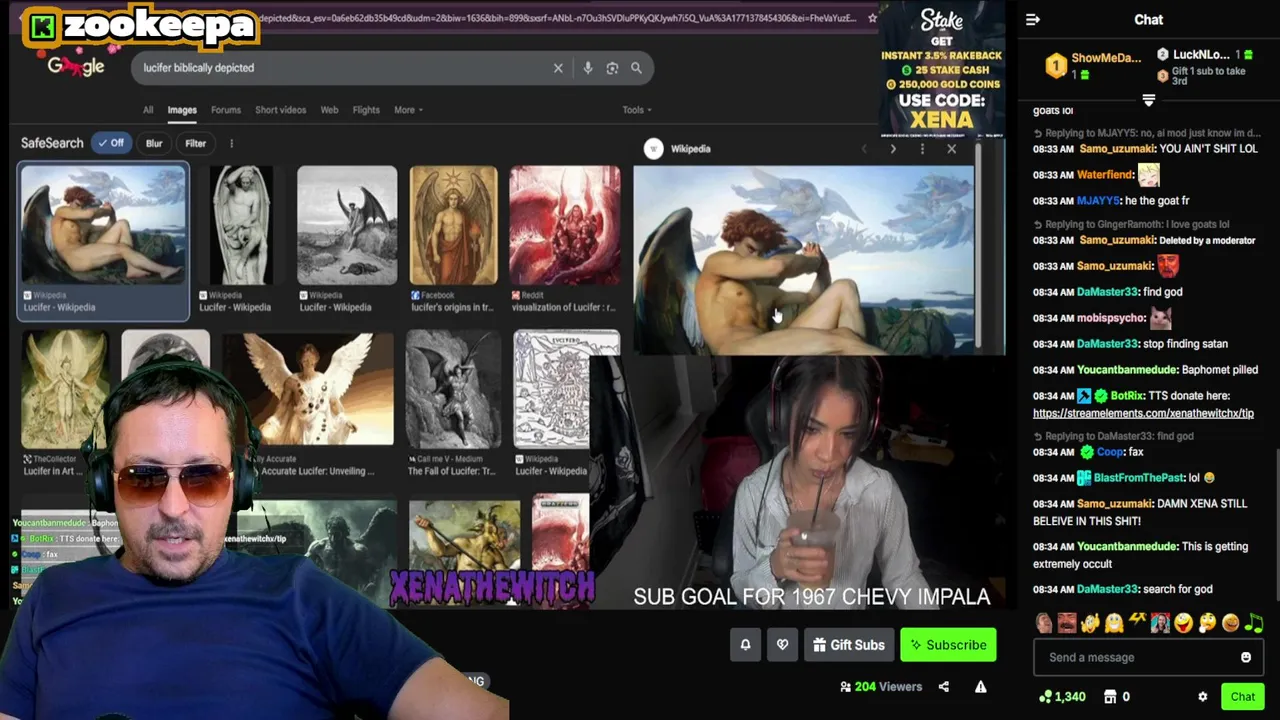Click ShowMeDa... top gifter name
This screenshot has width=1280, height=720.
click(1106, 58)
